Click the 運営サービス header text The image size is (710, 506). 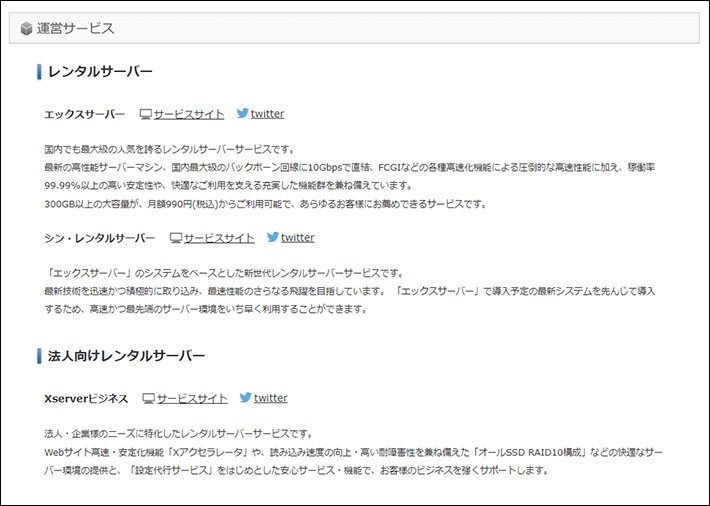coord(76,29)
